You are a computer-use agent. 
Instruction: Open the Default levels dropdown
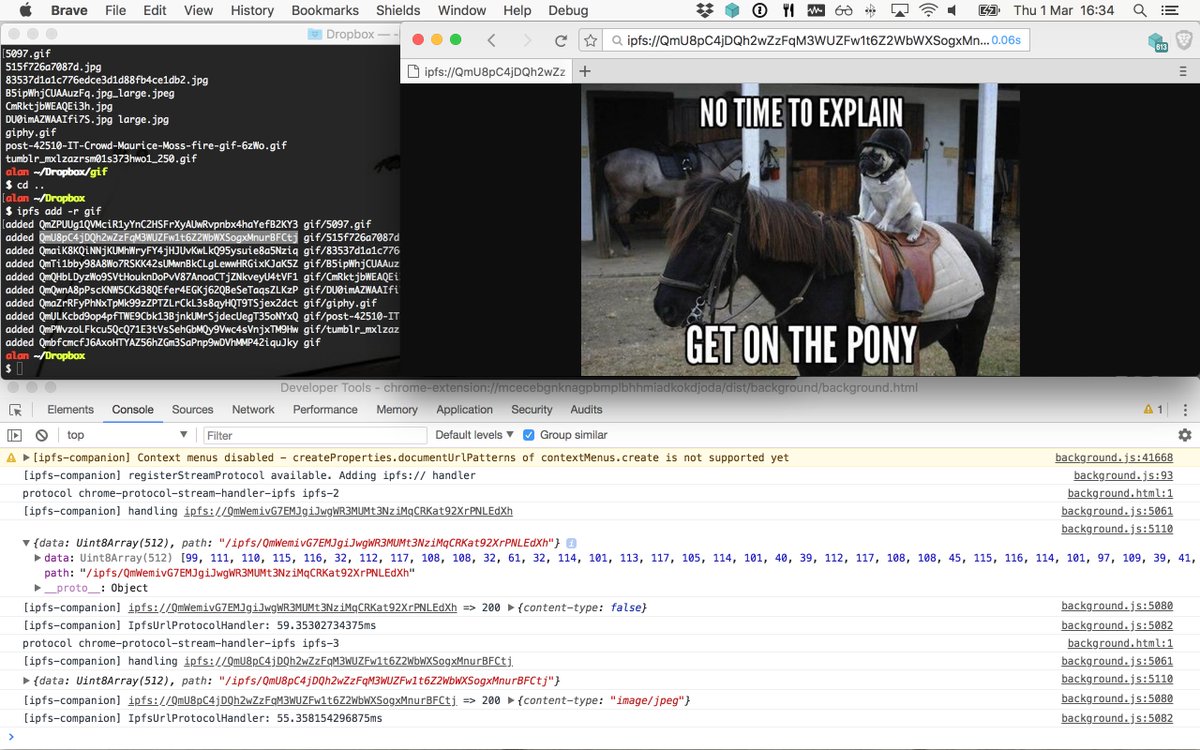(475, 435)
